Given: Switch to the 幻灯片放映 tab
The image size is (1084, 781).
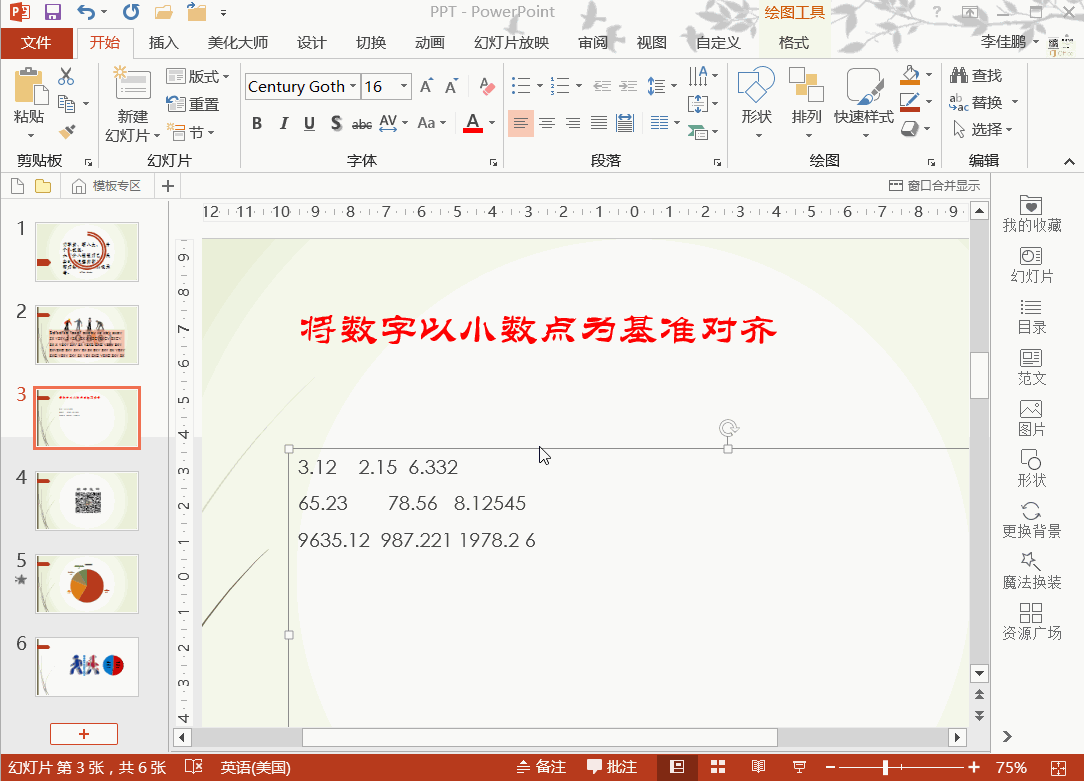Looking at the screenshot, I should (x=512, y=43).
